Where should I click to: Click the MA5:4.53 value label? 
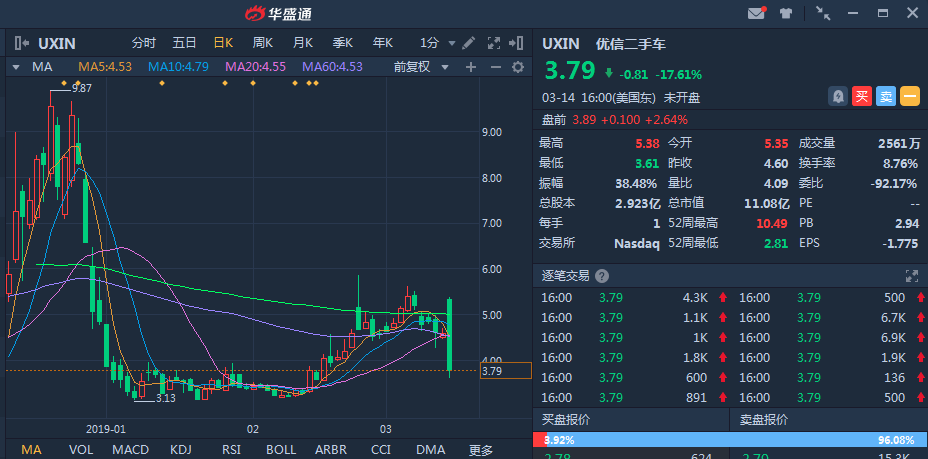click(x=105, y=67)
